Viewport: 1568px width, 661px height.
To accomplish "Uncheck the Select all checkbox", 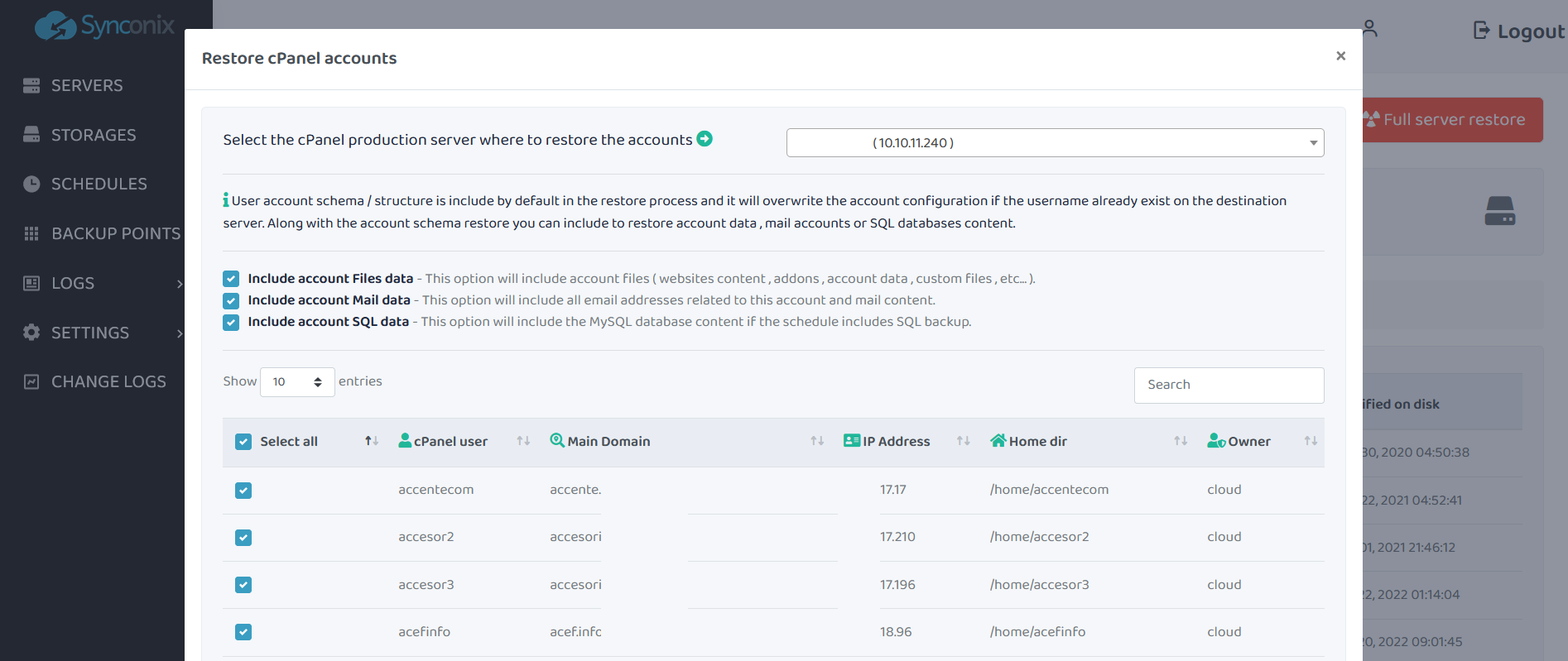I will pyautogui.click(x=243, y=442).
